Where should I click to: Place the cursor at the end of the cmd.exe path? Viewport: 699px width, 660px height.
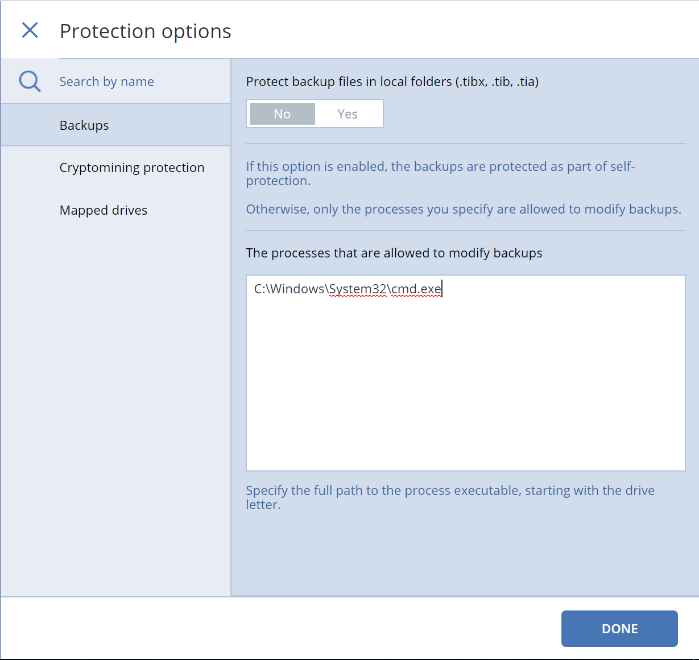442,289
